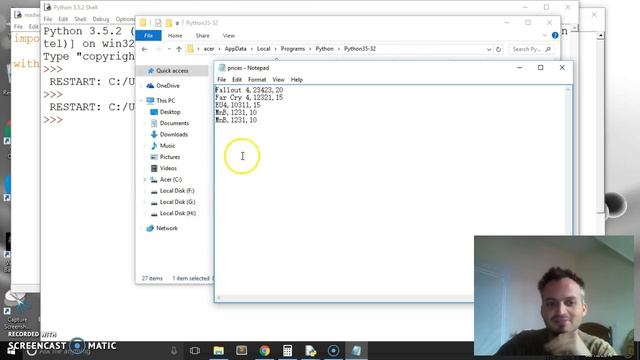The image size is (640, 360).
Task: Open Calculator from the taskbar
Action: (287, 351)
